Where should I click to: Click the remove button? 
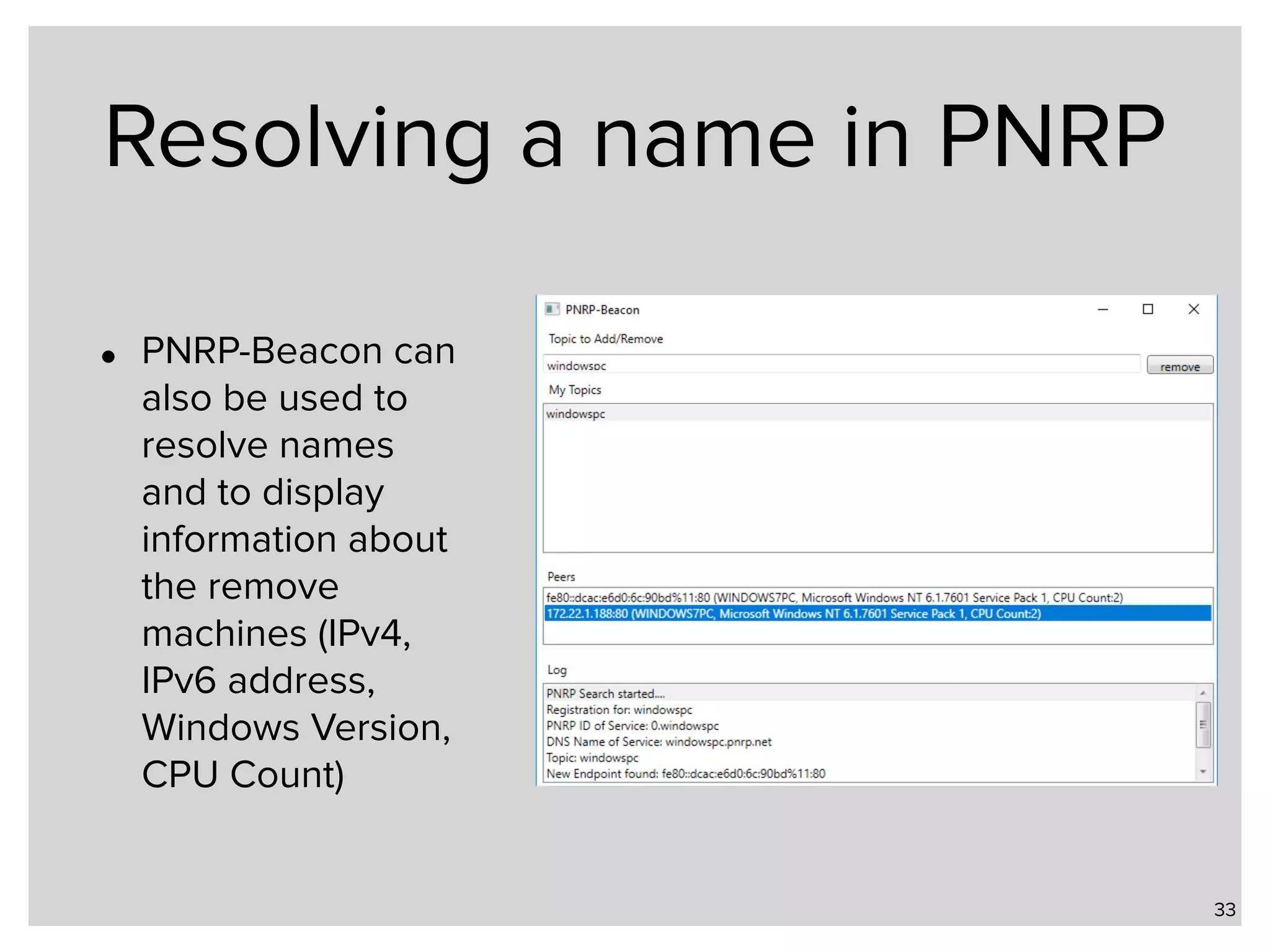pyautogui.click(x=1179, y=365)
